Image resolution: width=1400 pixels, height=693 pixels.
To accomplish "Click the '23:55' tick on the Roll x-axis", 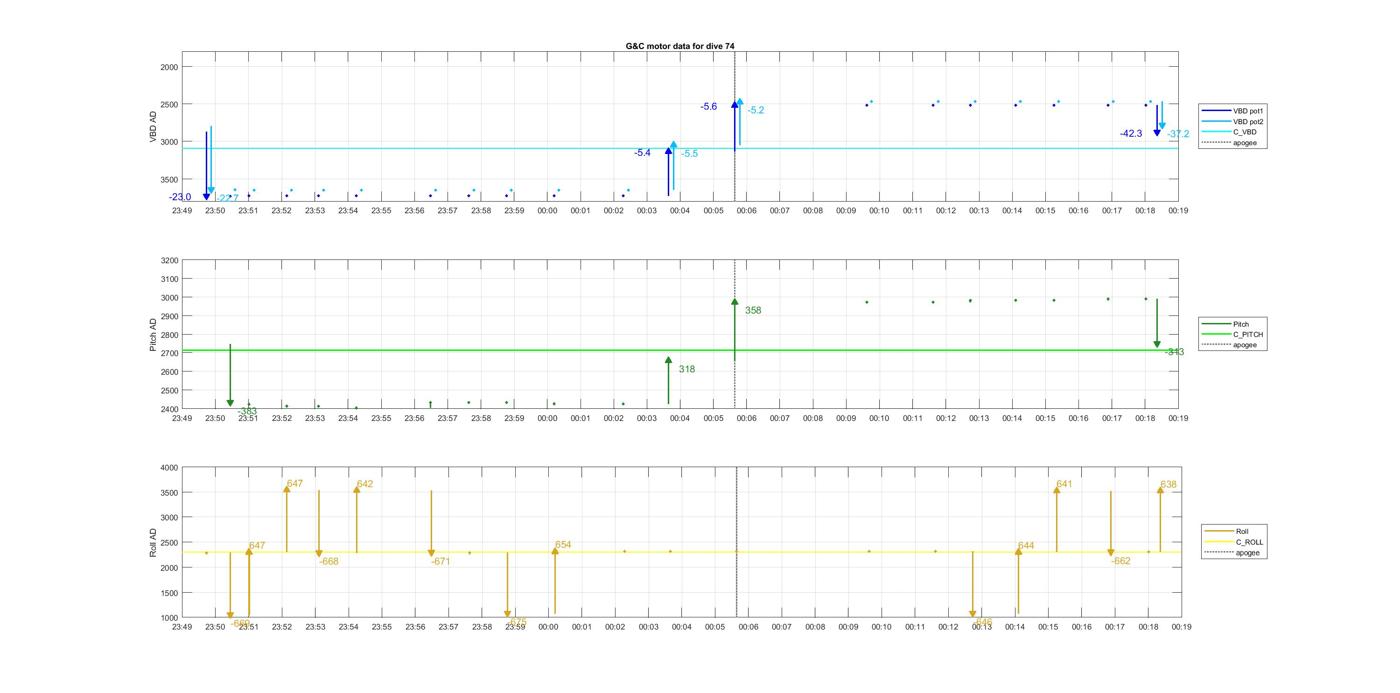I will coord(382,627).
